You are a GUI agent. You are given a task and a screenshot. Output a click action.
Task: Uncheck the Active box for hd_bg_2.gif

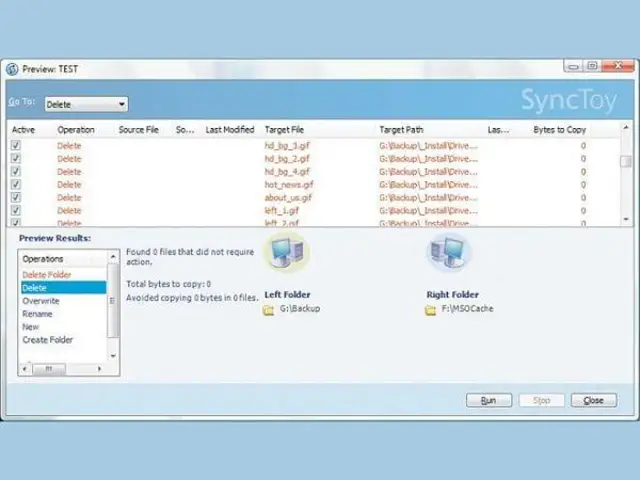(x=16, y=158)
